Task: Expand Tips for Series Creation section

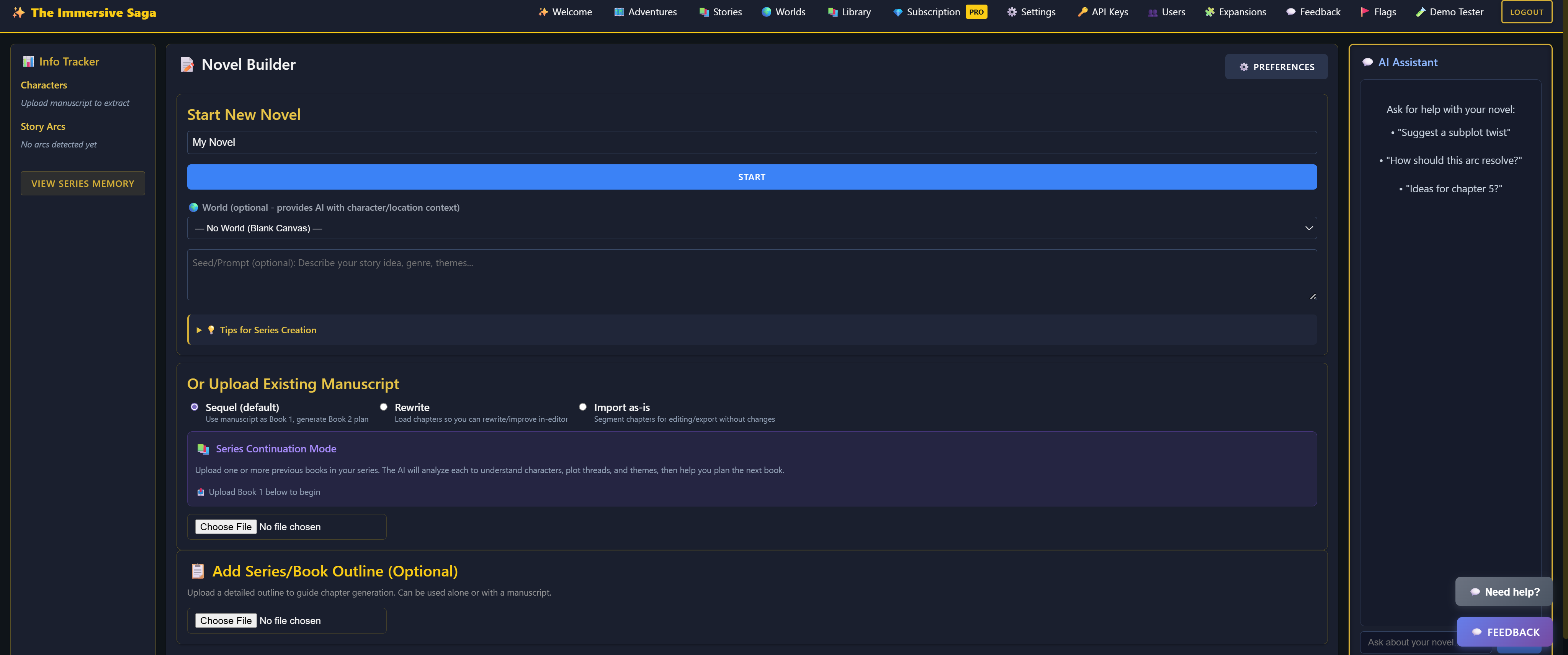Action: click(268, 330)
